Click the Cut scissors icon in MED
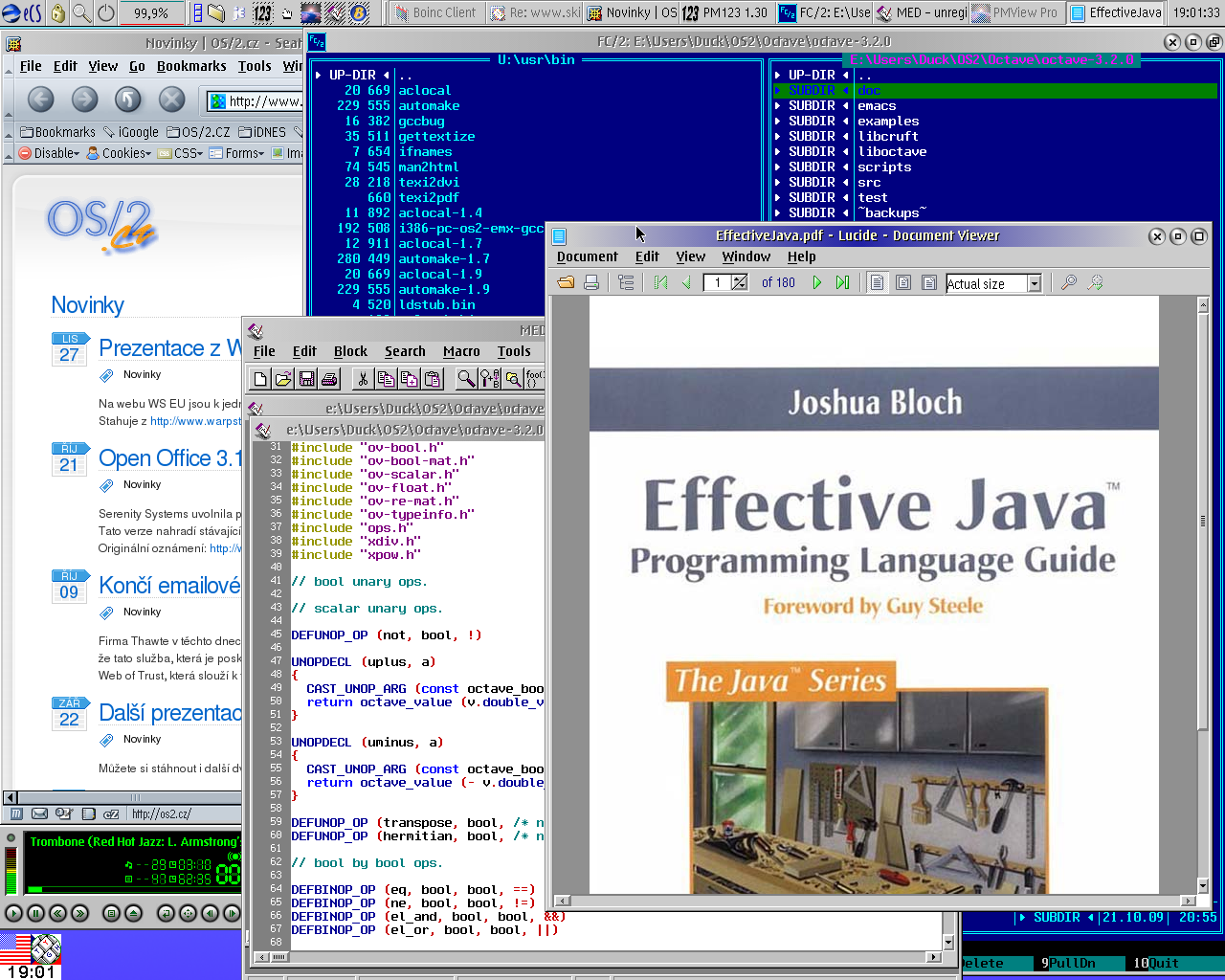This screenshot has height=980, width=1225. [x=363, y=379]
